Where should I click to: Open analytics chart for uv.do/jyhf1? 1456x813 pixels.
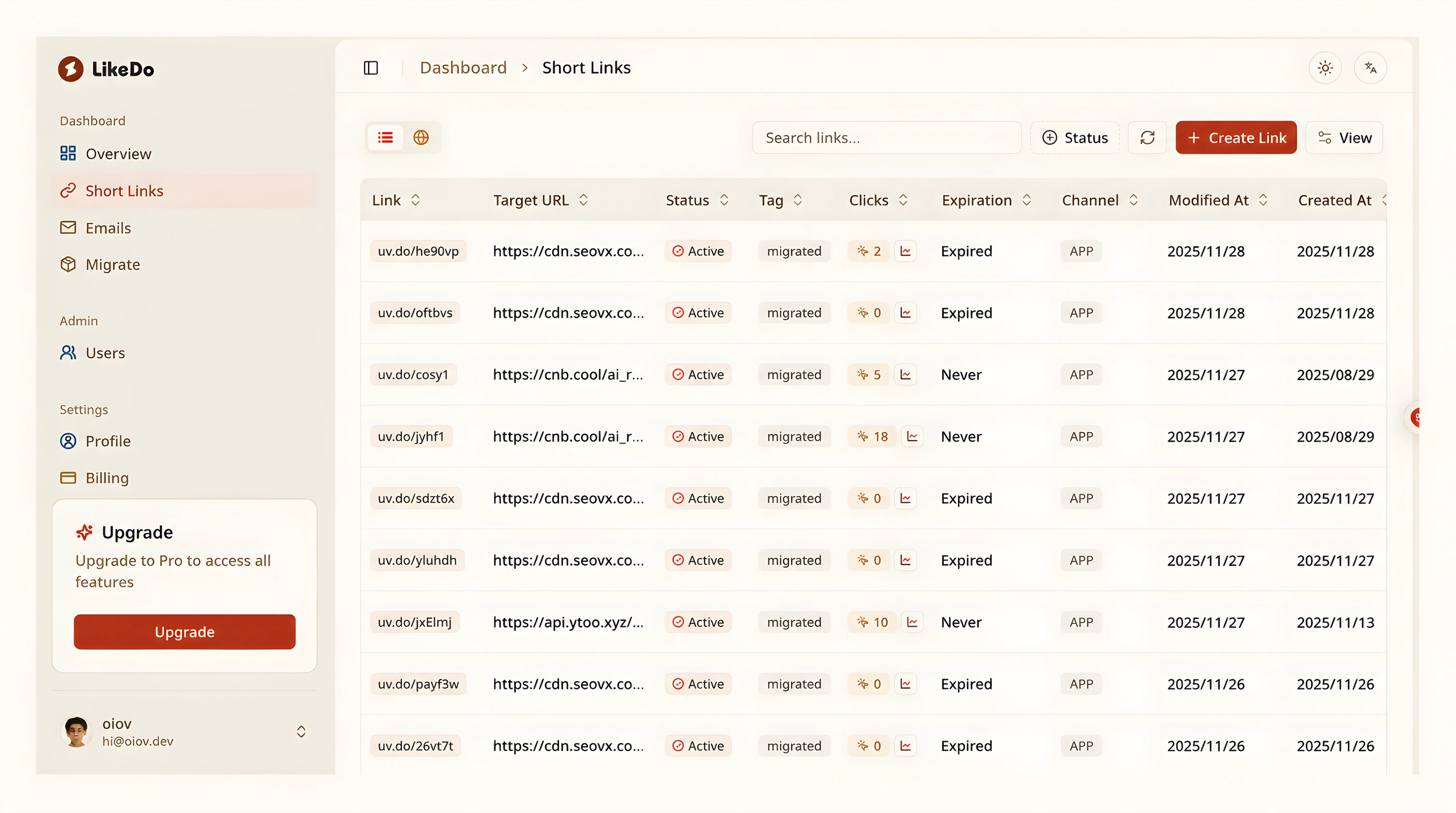click(912, 436)
